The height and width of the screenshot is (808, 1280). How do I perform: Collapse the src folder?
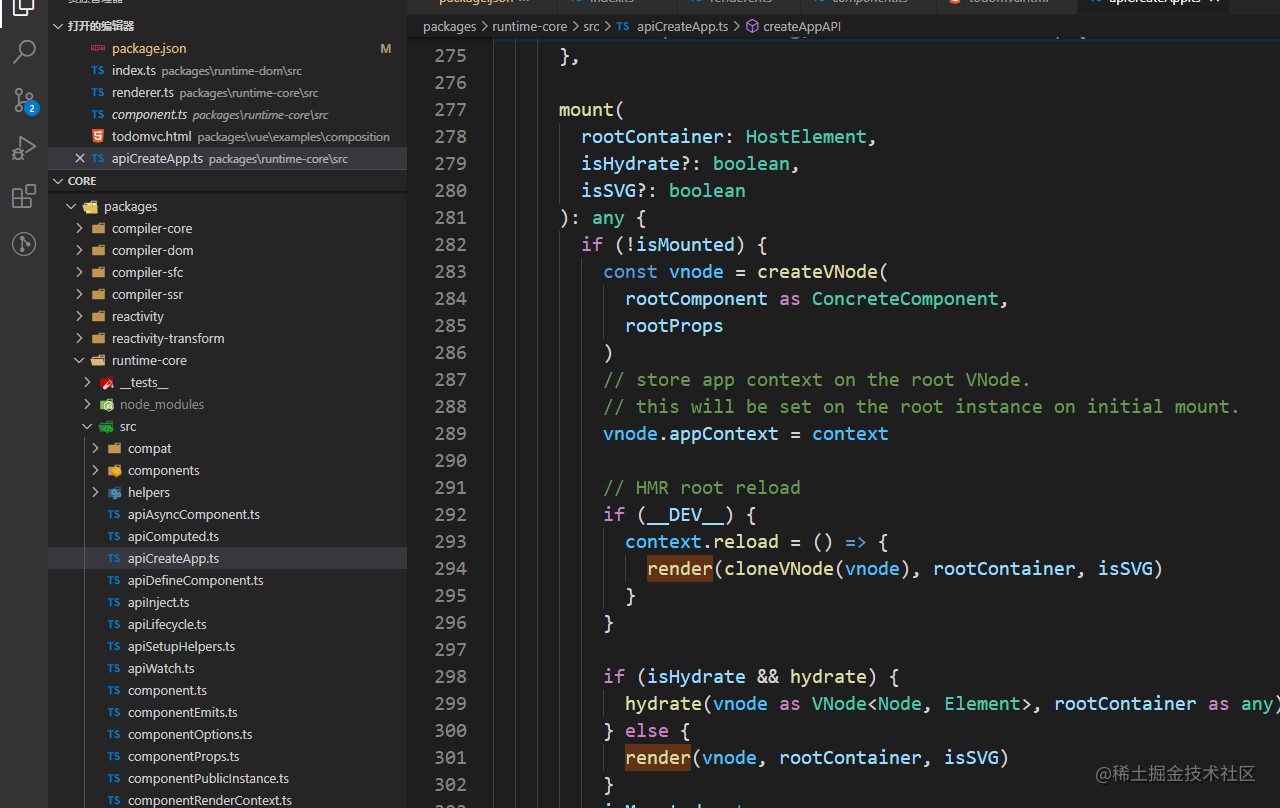point(87,426)
